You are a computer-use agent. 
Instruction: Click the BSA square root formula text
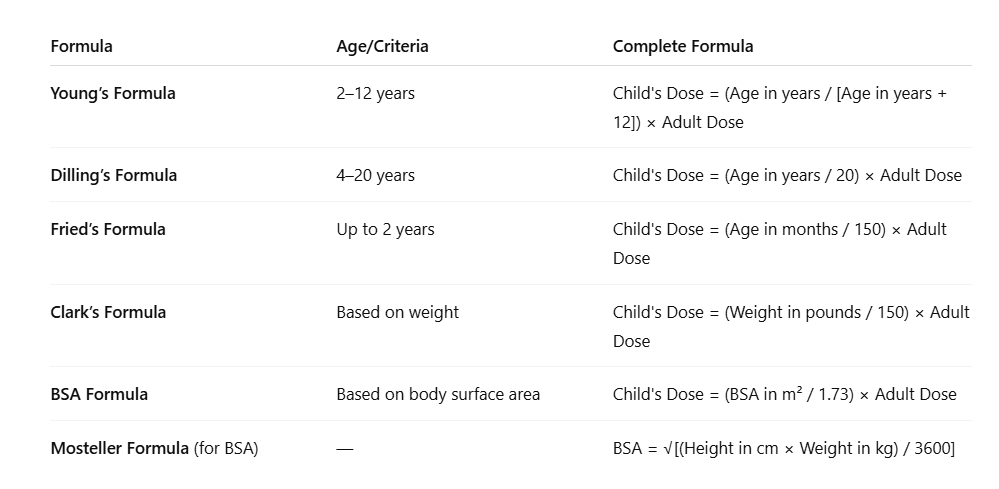[x=784, y=448]
